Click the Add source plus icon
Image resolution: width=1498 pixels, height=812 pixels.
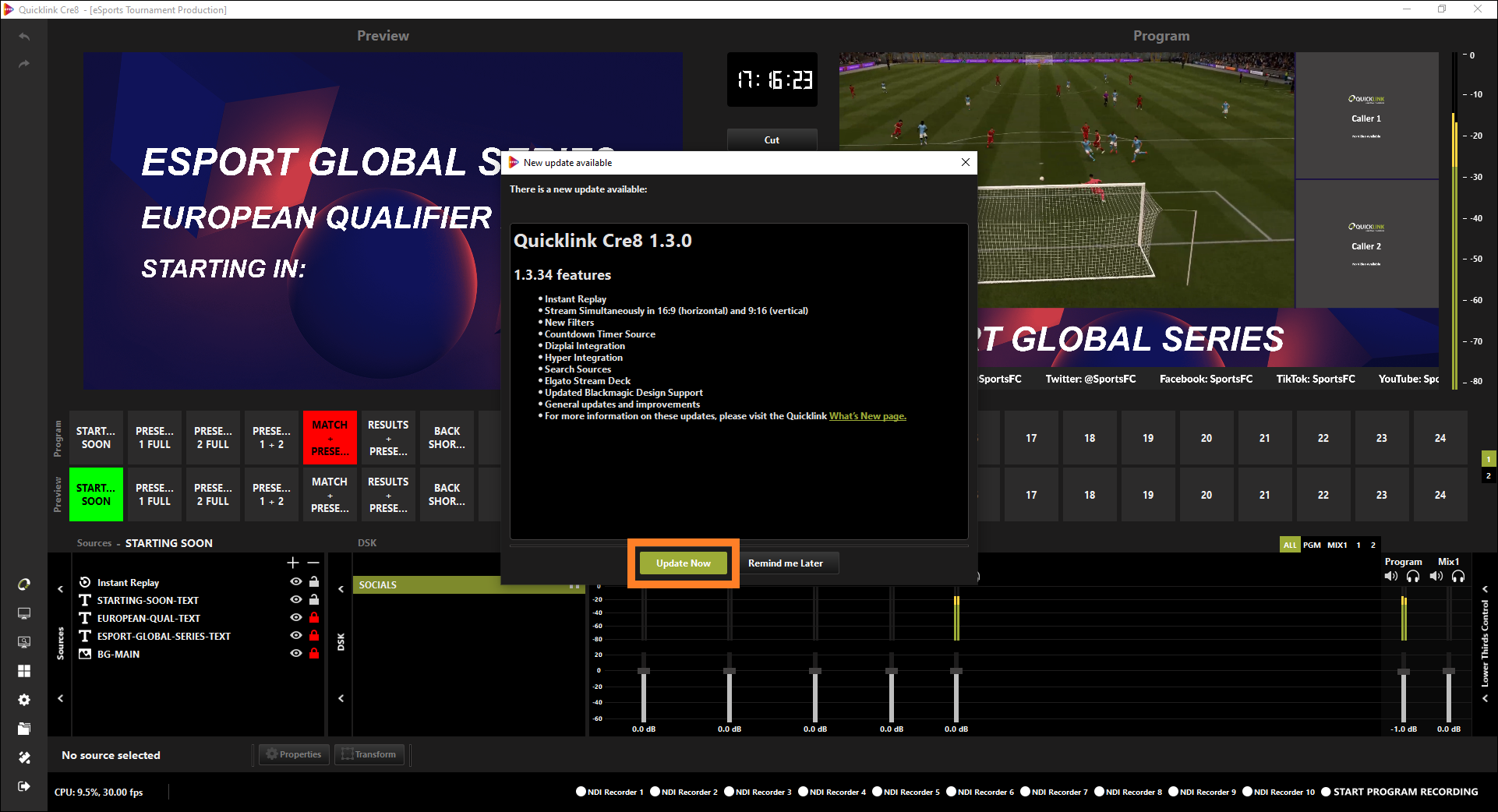tap(293, 563)
